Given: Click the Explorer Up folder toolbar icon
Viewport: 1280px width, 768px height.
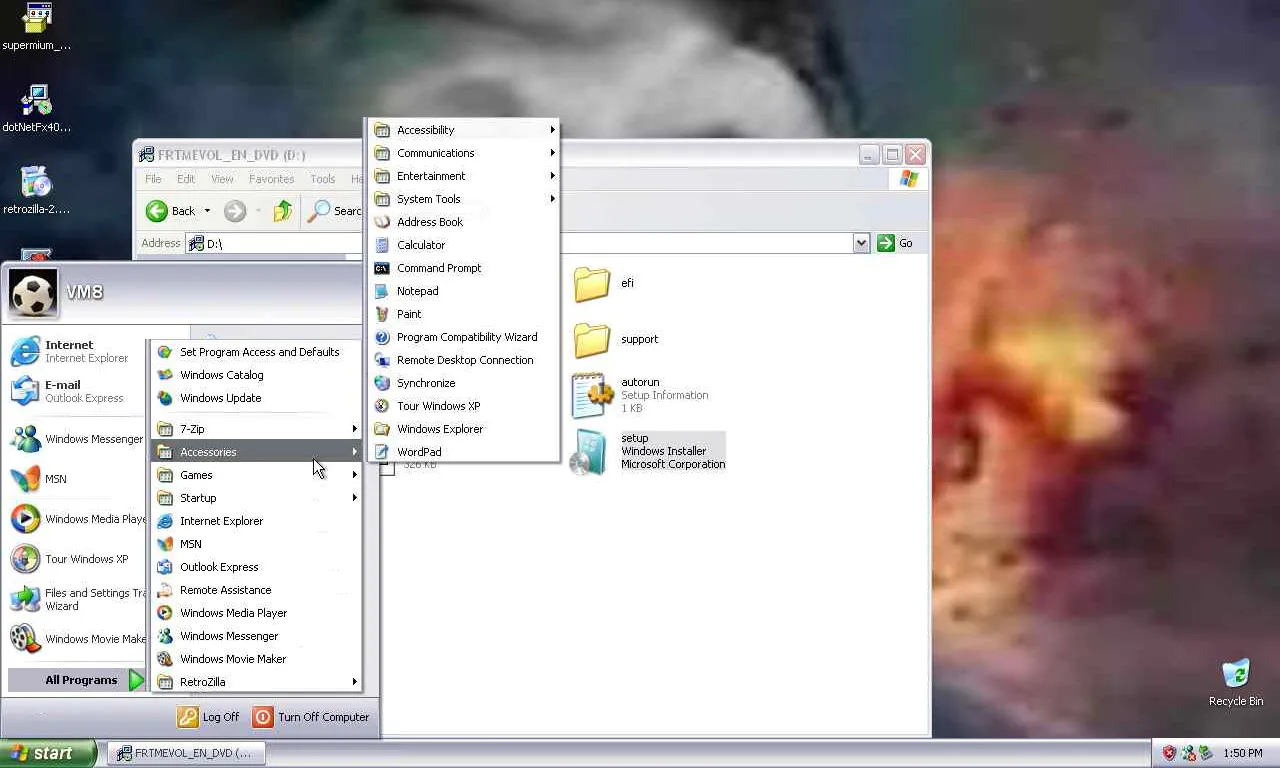Looking at the screenshot, I should 283,210.
